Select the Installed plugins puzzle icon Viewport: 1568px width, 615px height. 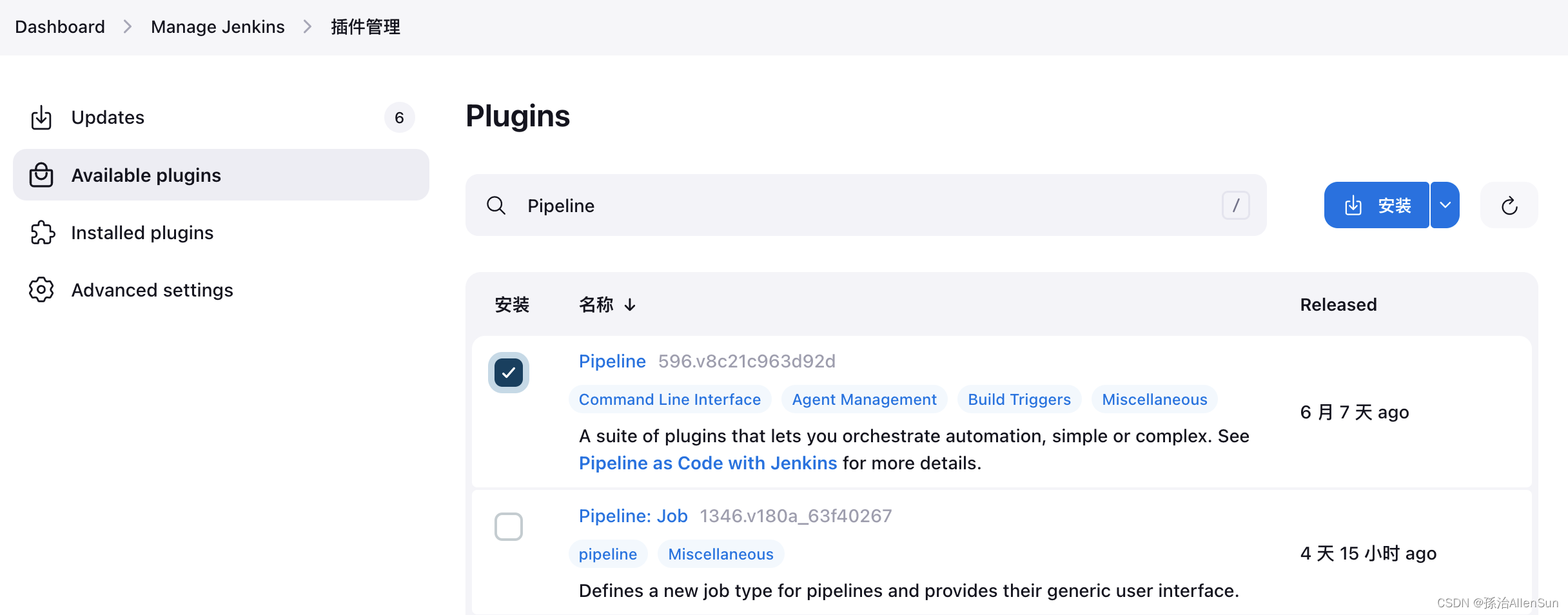pyautogui.click(x=41, y=233)
